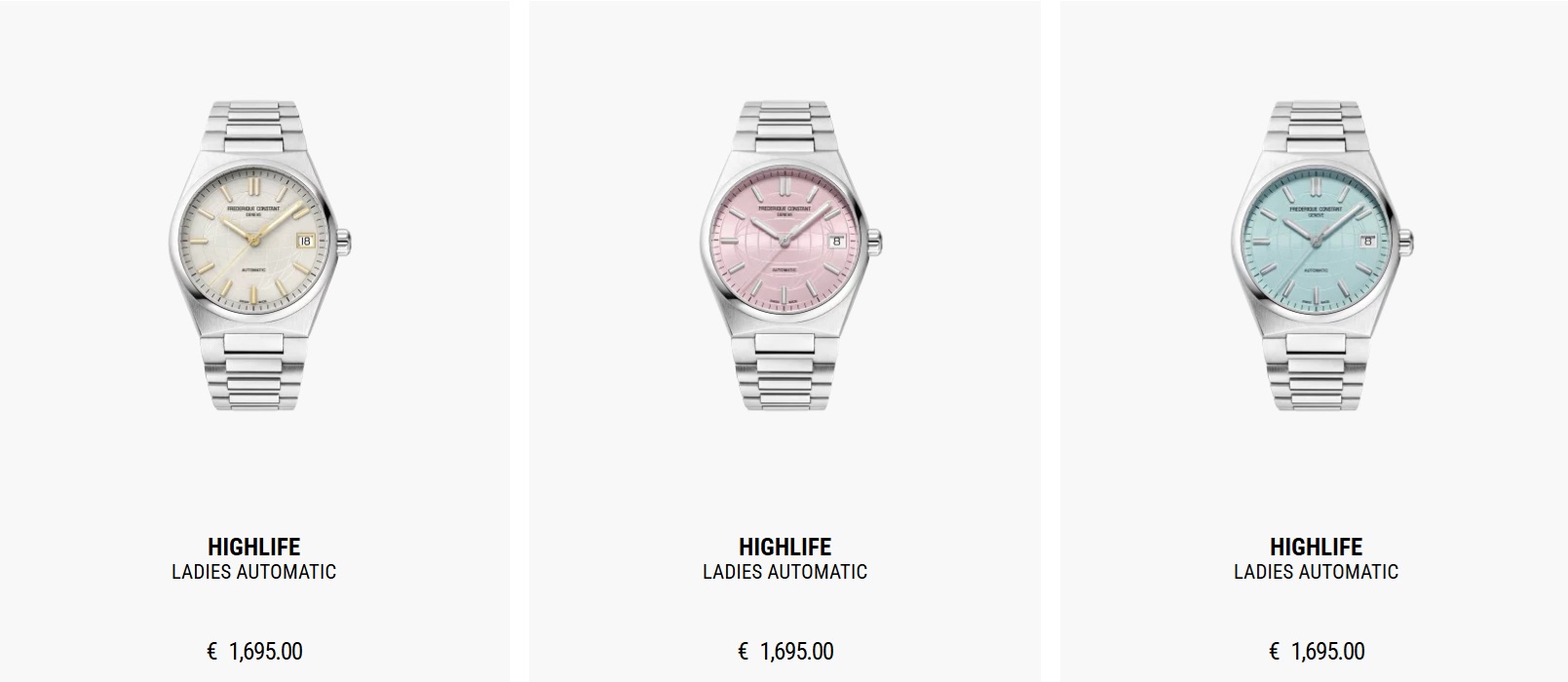Open the light blue dial Highlife watch image
Image resolution: width=1568 pixels, height=682 pixels.
click(x=1321, y=255)
